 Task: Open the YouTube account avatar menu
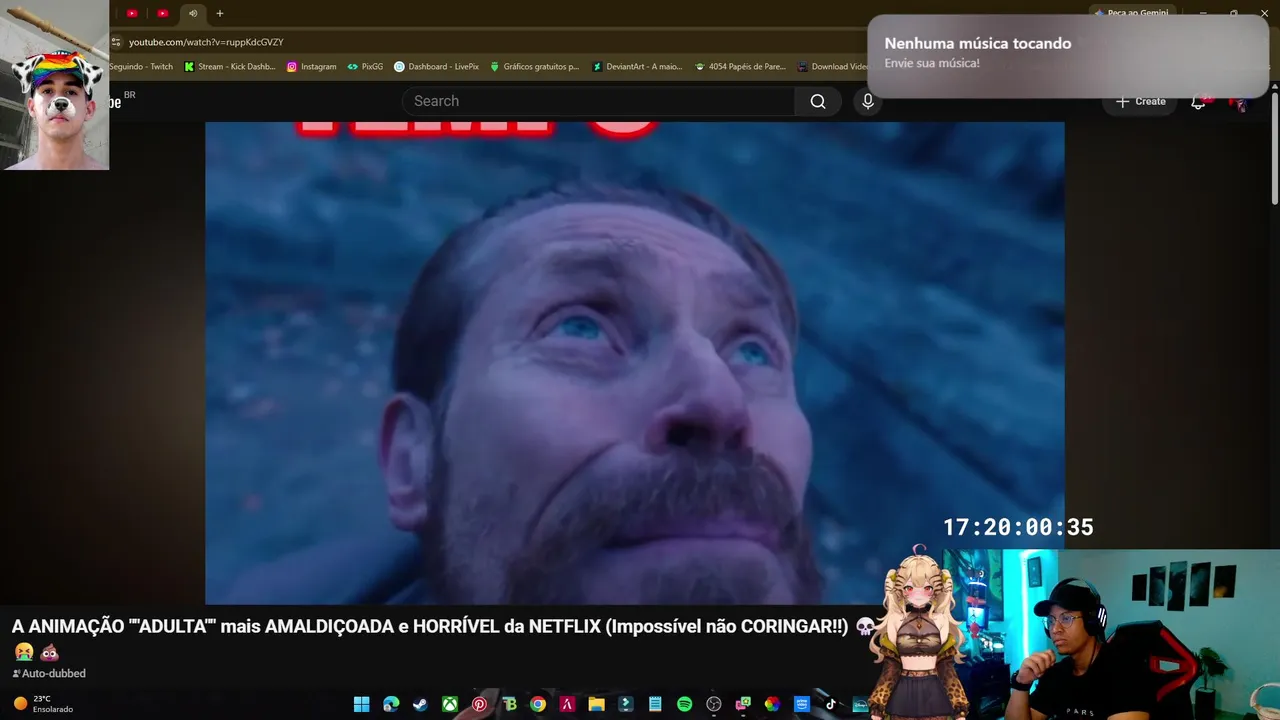click(x=1238, y=101)
